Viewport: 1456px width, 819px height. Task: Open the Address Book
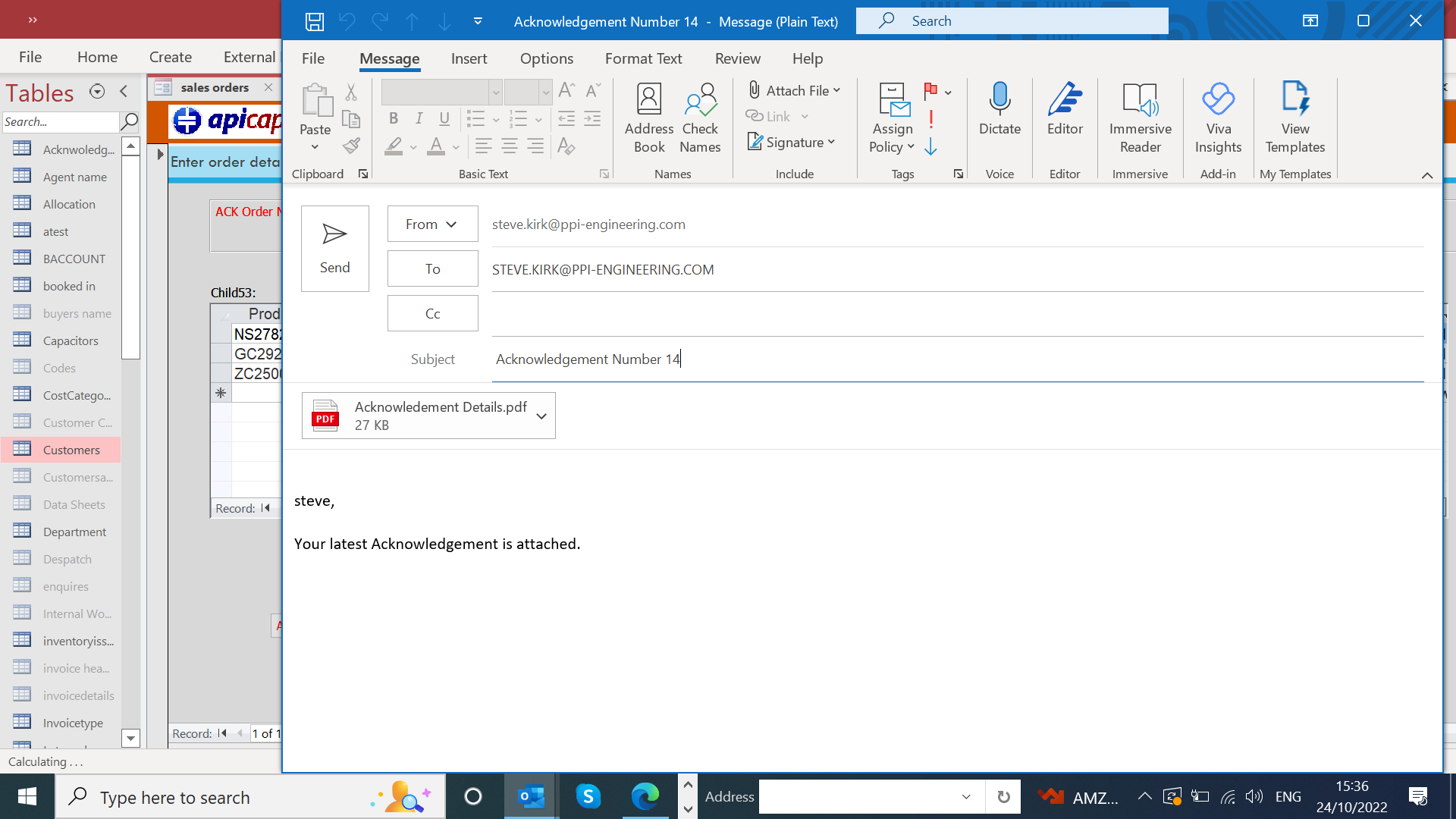point(648,118)
